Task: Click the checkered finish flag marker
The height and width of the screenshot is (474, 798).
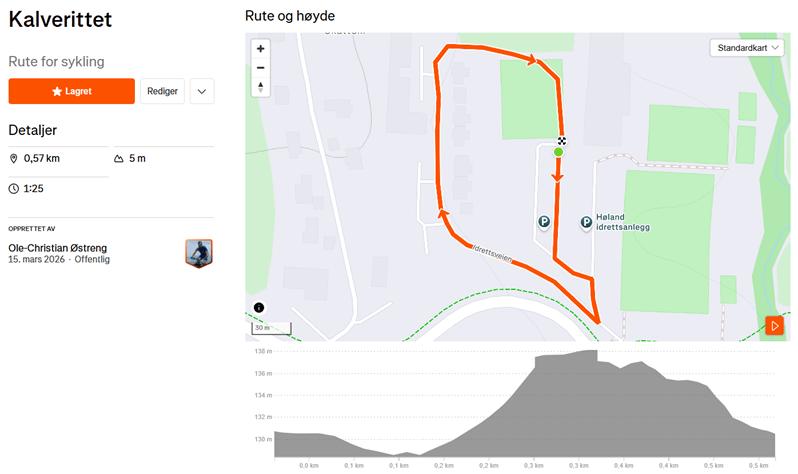Action: click(562, 141)
